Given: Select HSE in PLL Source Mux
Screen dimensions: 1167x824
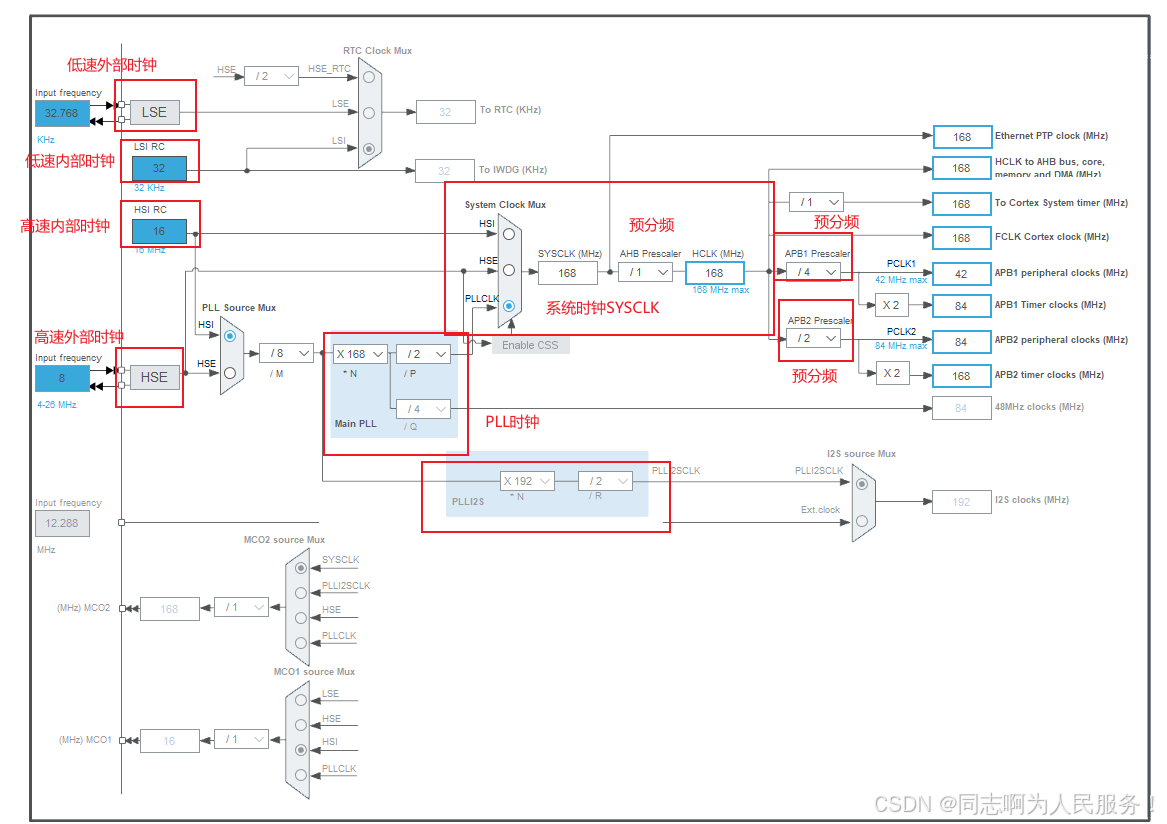Looking at the screenshot, I should pos(230,373).
